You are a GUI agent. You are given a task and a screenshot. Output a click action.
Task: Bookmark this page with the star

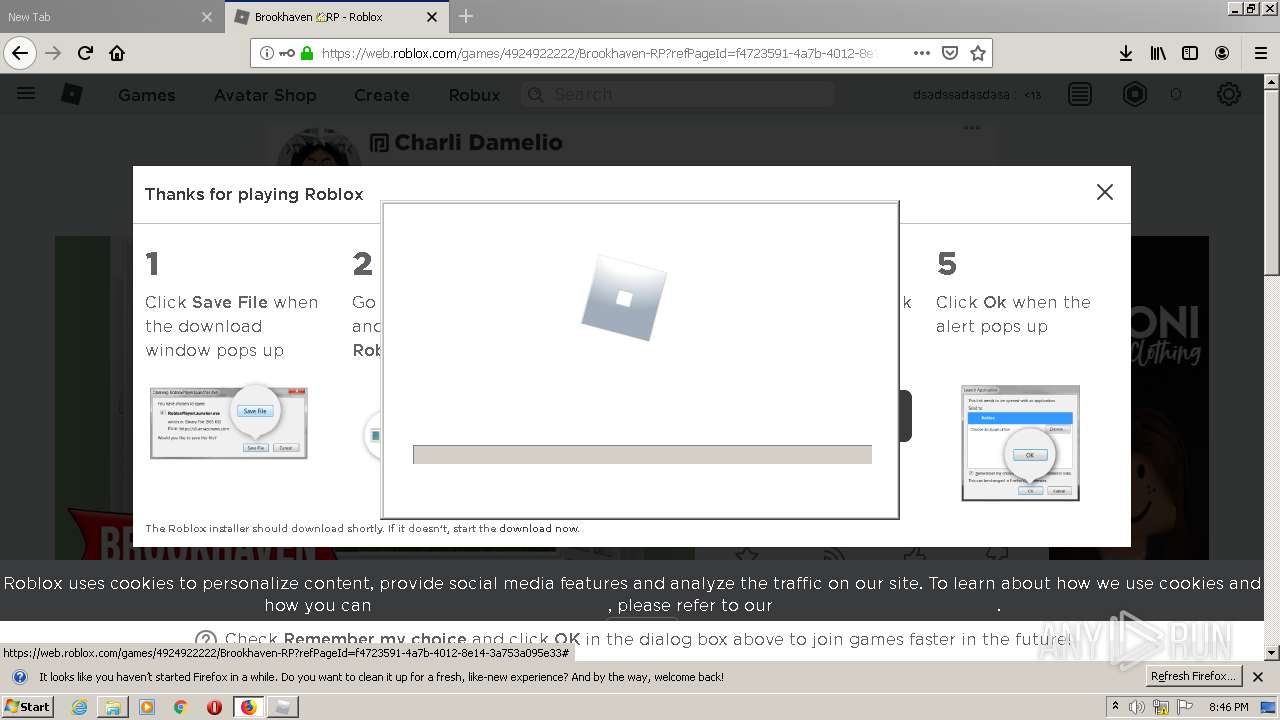tap(978, 53)
